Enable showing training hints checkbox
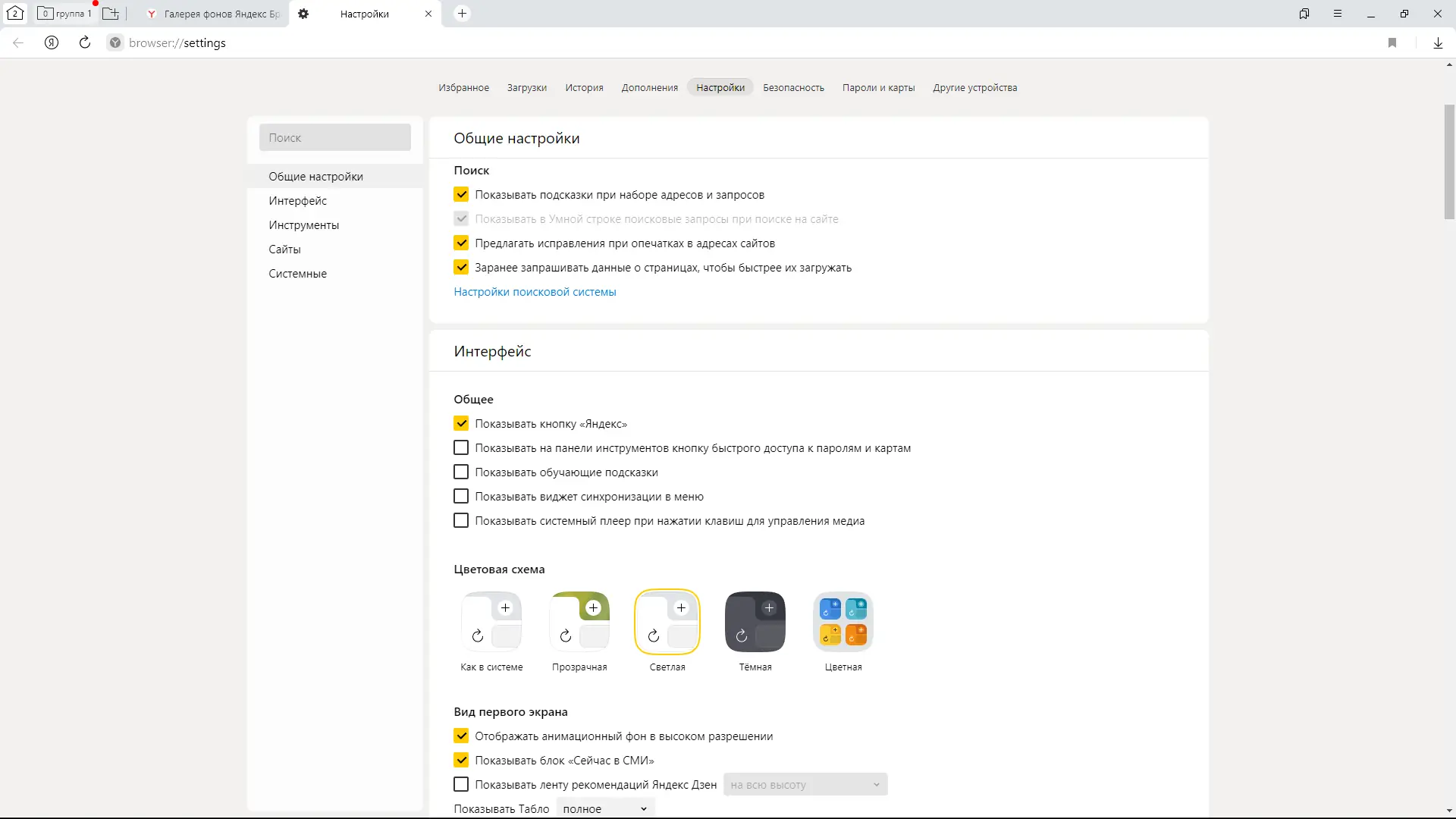This screenshot has width=1456, height=819. pyautogui.click(x=461, y=472)
